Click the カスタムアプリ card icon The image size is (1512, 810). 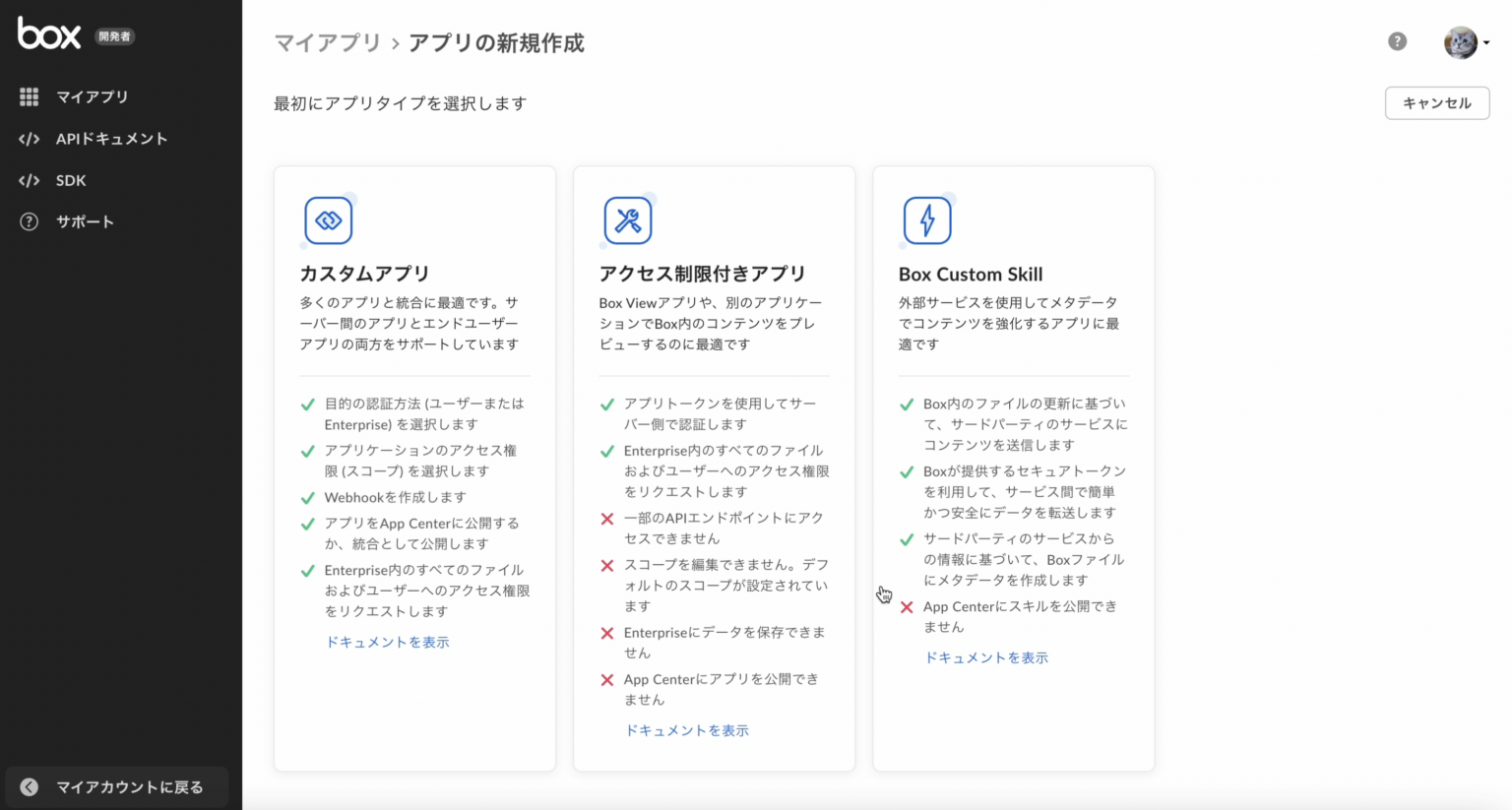[329, 219]
